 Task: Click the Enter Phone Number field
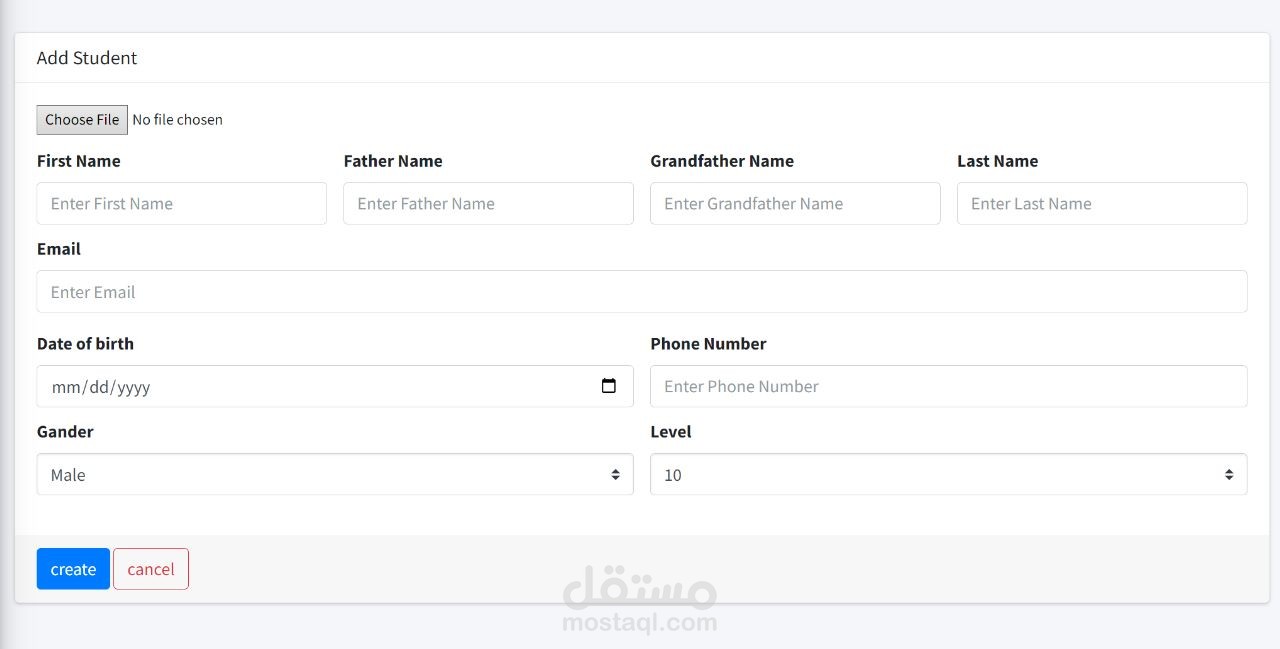point(948,387)
